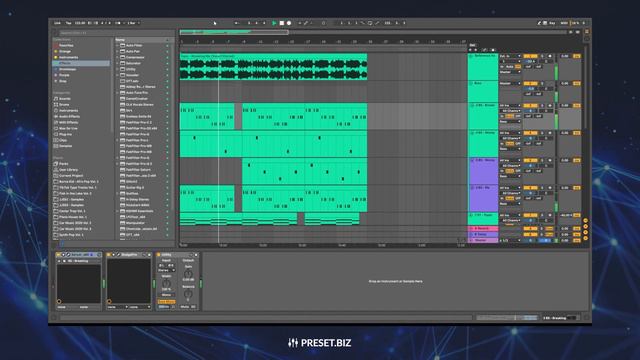The height and width of the screenshot is (360, 640).
Task: Open the Master track output 1/2 chooser
Action: point(510,241)
